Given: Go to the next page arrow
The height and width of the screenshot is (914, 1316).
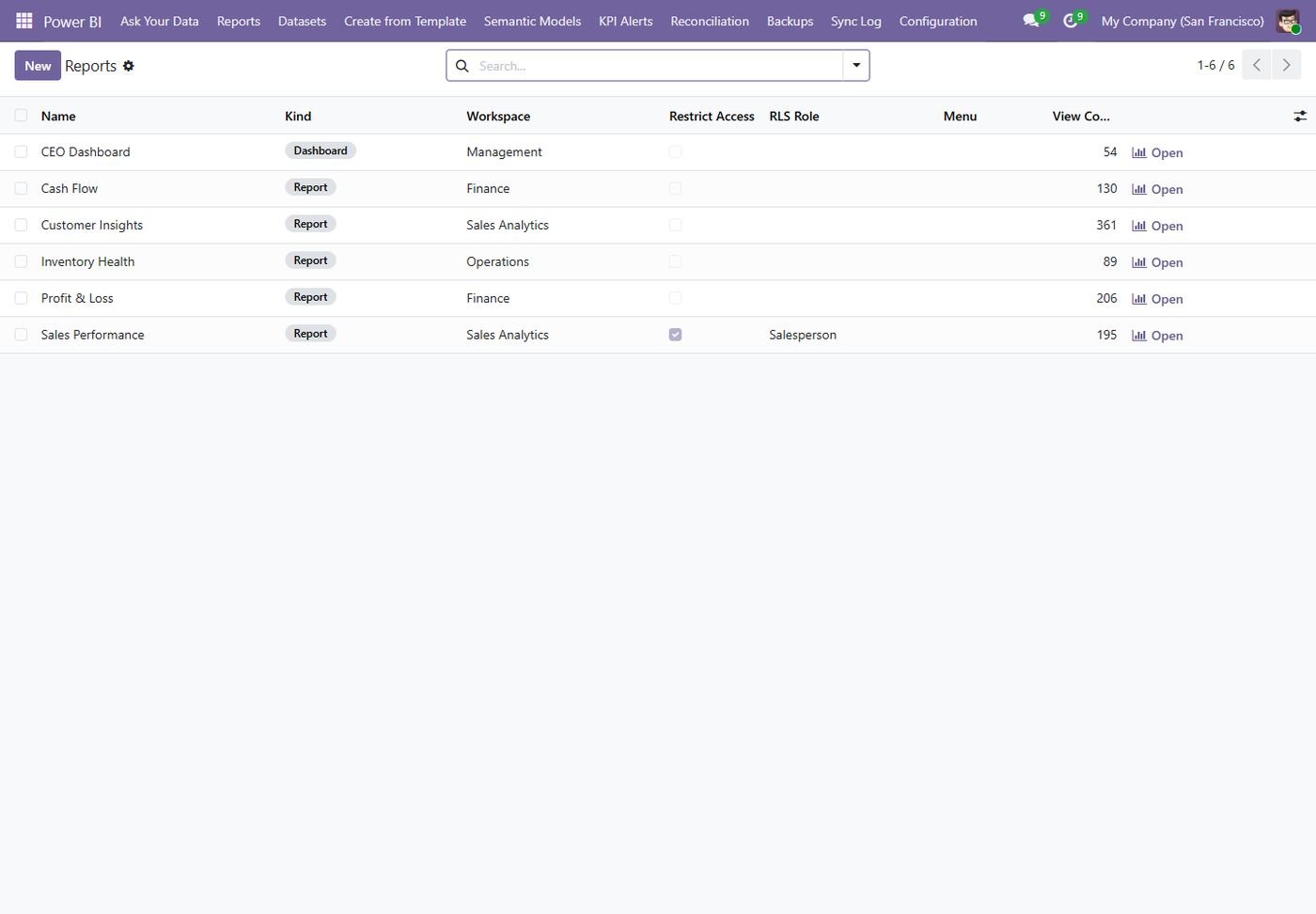Looking at the screenshot, I should (x=1286, y=65).
